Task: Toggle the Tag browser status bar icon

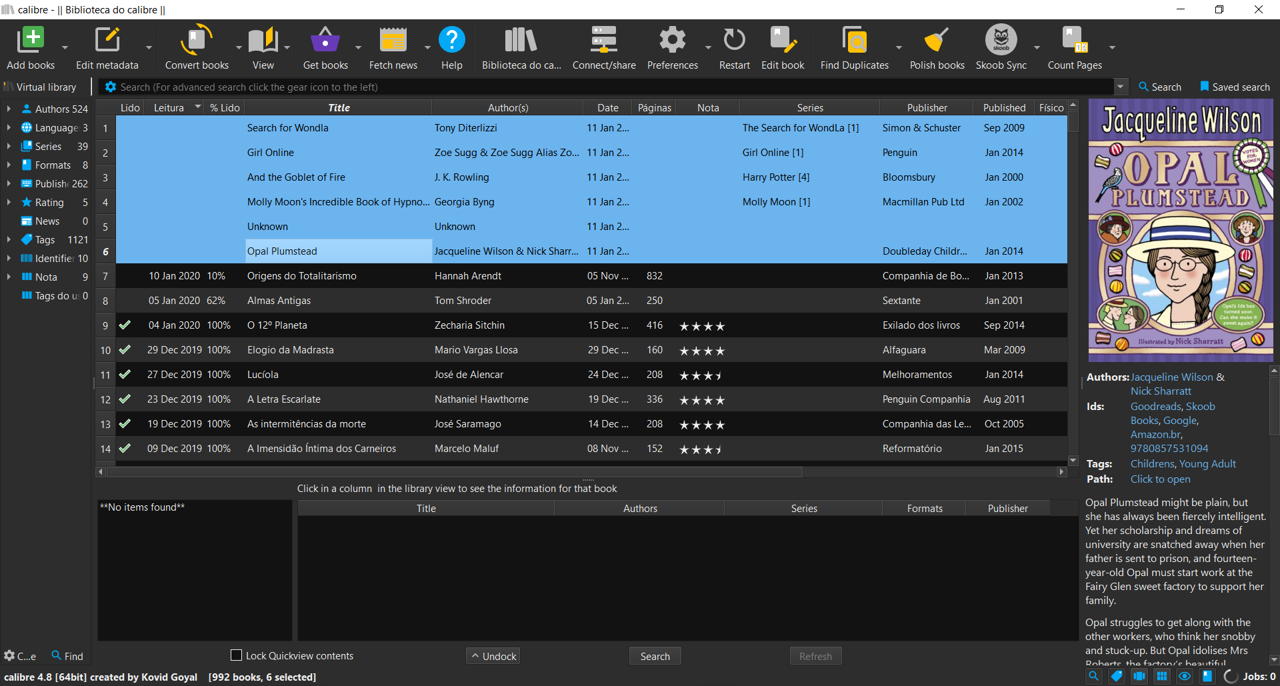Action: tap(1116, 677)
